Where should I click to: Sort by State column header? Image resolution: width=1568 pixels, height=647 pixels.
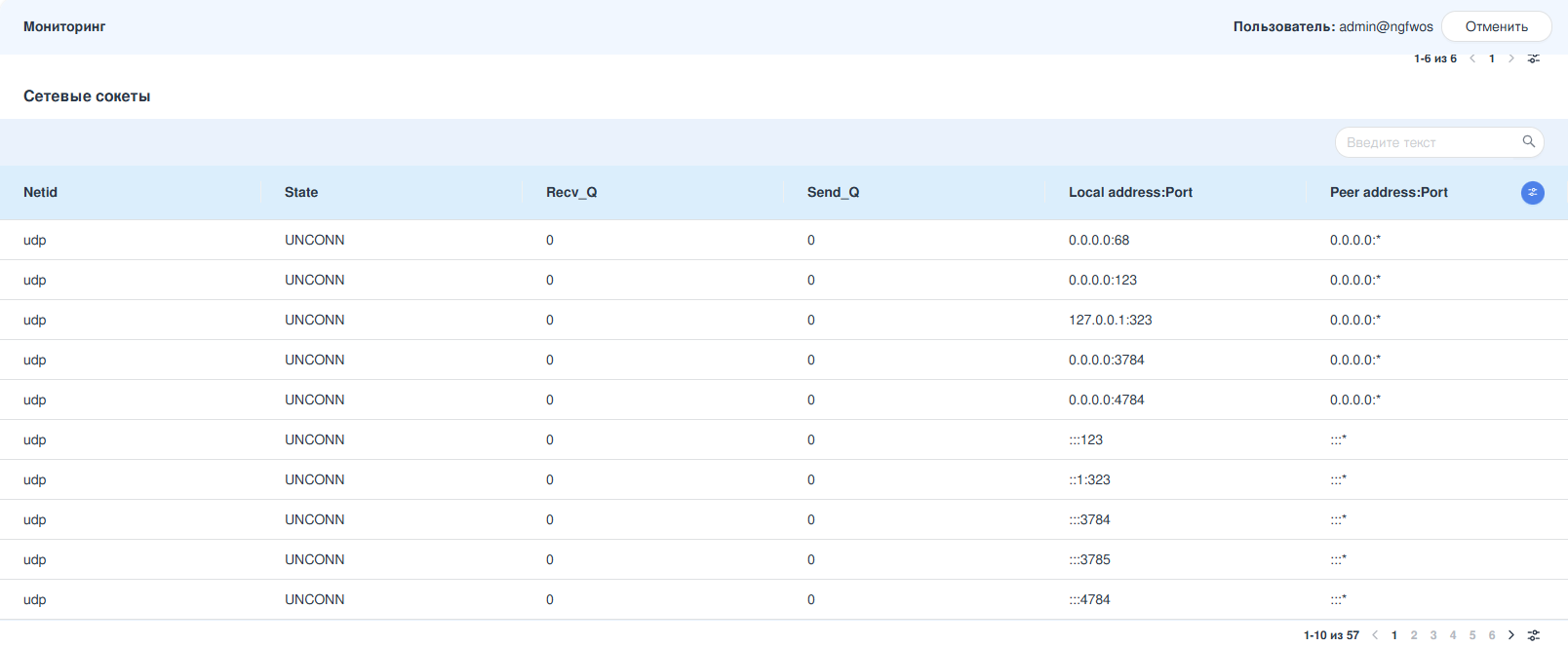point(301,193)
